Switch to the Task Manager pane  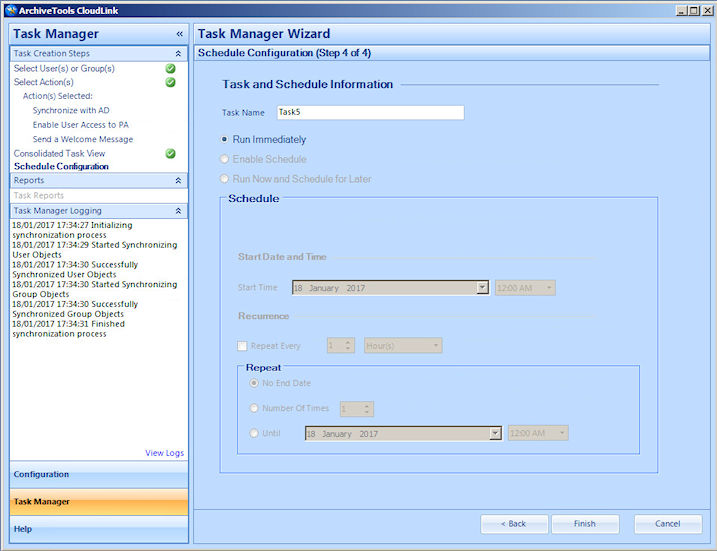pyautogui.click(x=99, y=502)
